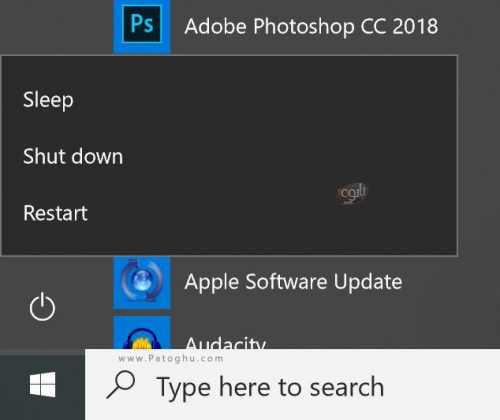500x420 pixels.
Task: Click empty space right of Sleep entry
Action: click(x=263, y=100)
